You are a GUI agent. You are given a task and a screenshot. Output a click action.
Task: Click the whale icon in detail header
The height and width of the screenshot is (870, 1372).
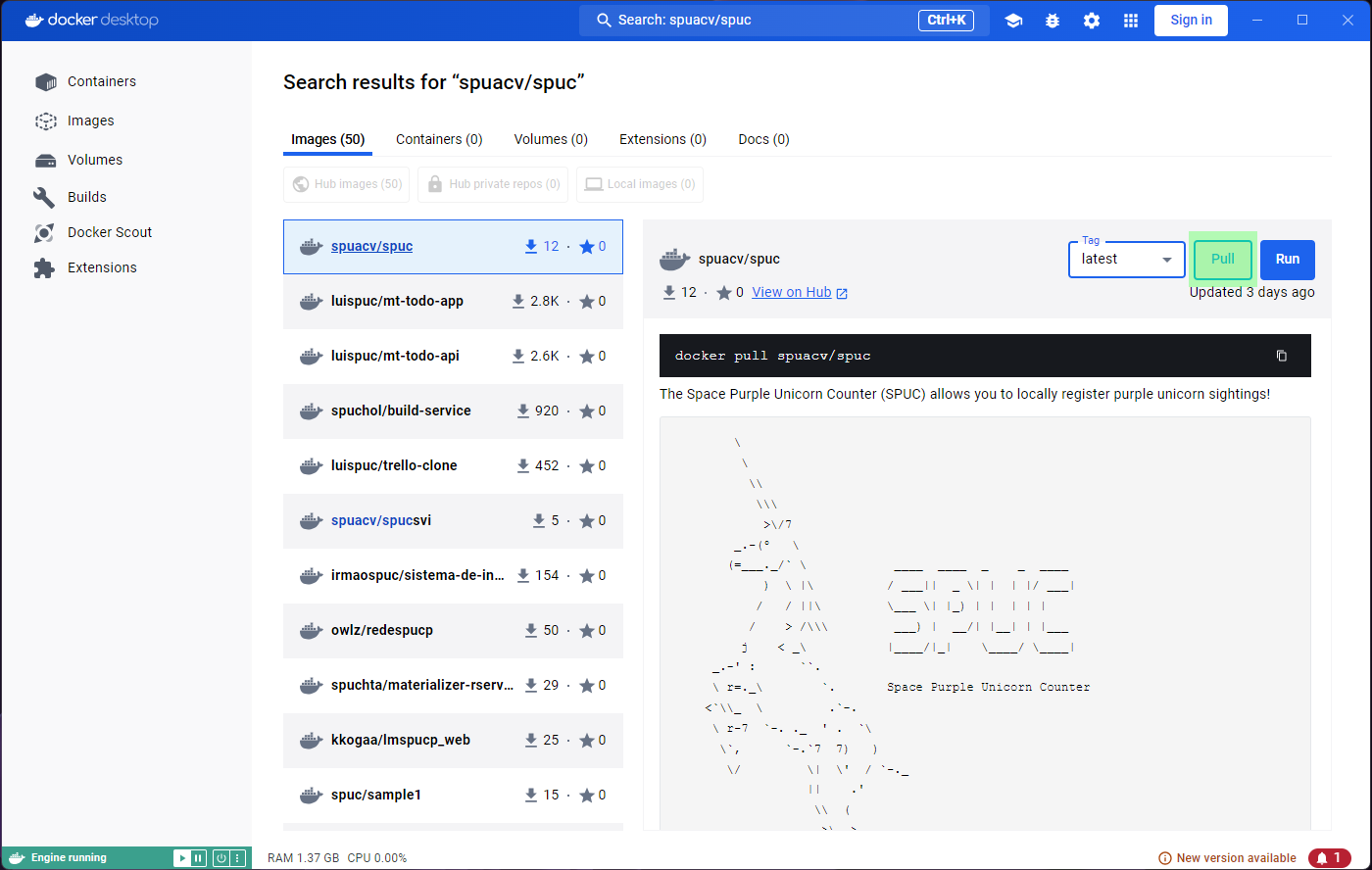(674, 260)
